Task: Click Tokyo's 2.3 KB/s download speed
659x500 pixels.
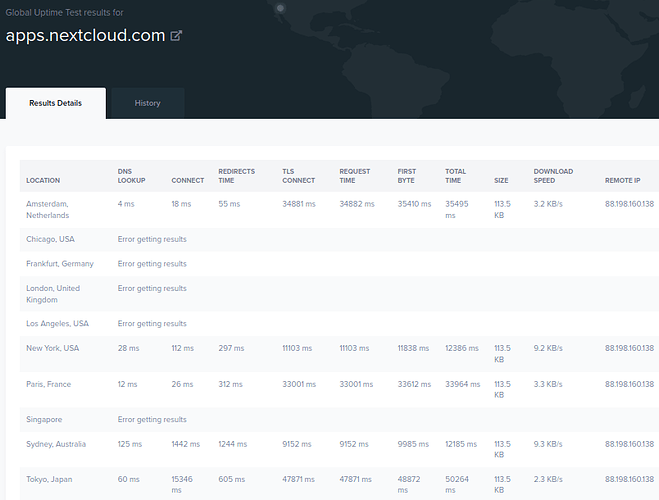Action: coord(548,479)
